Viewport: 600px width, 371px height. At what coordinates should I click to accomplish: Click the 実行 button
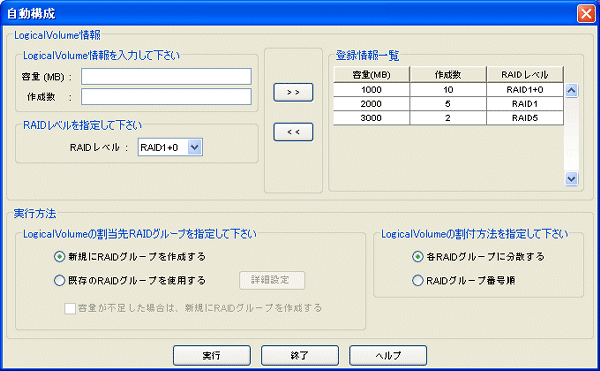click(212, 356)
